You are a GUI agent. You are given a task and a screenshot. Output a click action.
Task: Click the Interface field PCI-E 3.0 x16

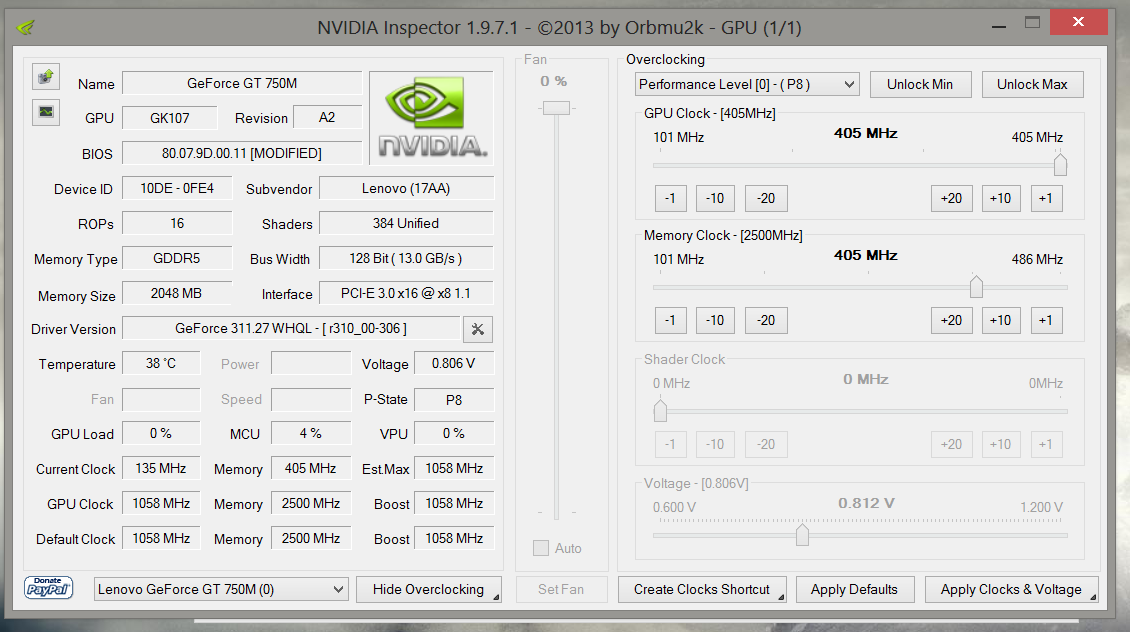(406, 293)
